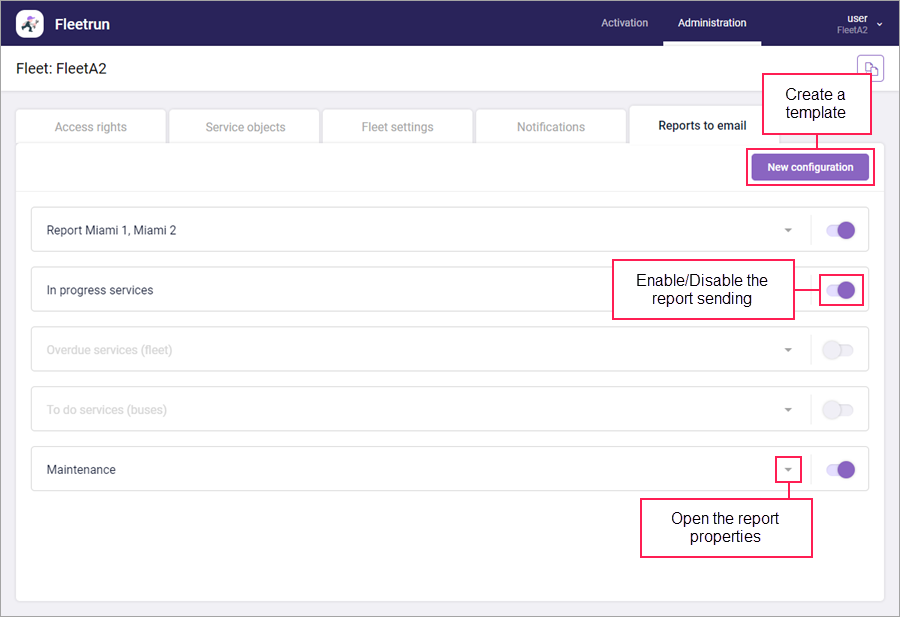Screen dimensions: 900x617
Task: Open the user account menu chevron
Action: click(879, 24)
